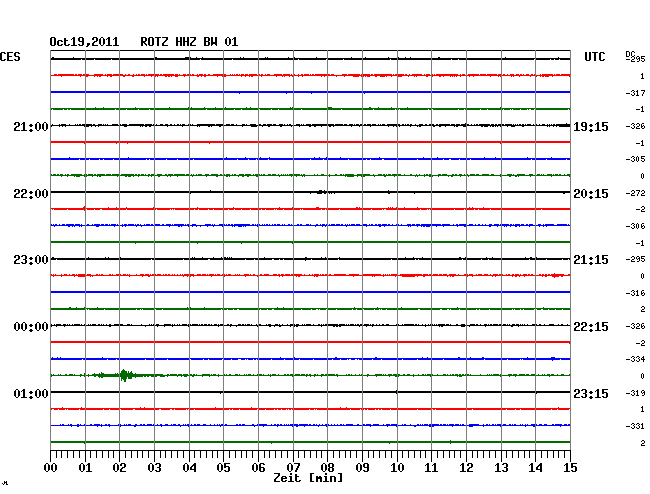Click the minute 15 tick label on axis
Viewport: 650px width, 494px height.
pyautogui.click(x=570, y=468)
